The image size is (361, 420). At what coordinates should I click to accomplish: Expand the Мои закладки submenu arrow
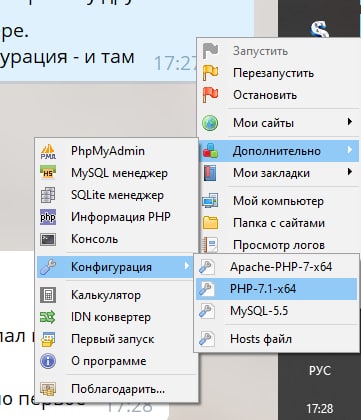coord(350,172)
